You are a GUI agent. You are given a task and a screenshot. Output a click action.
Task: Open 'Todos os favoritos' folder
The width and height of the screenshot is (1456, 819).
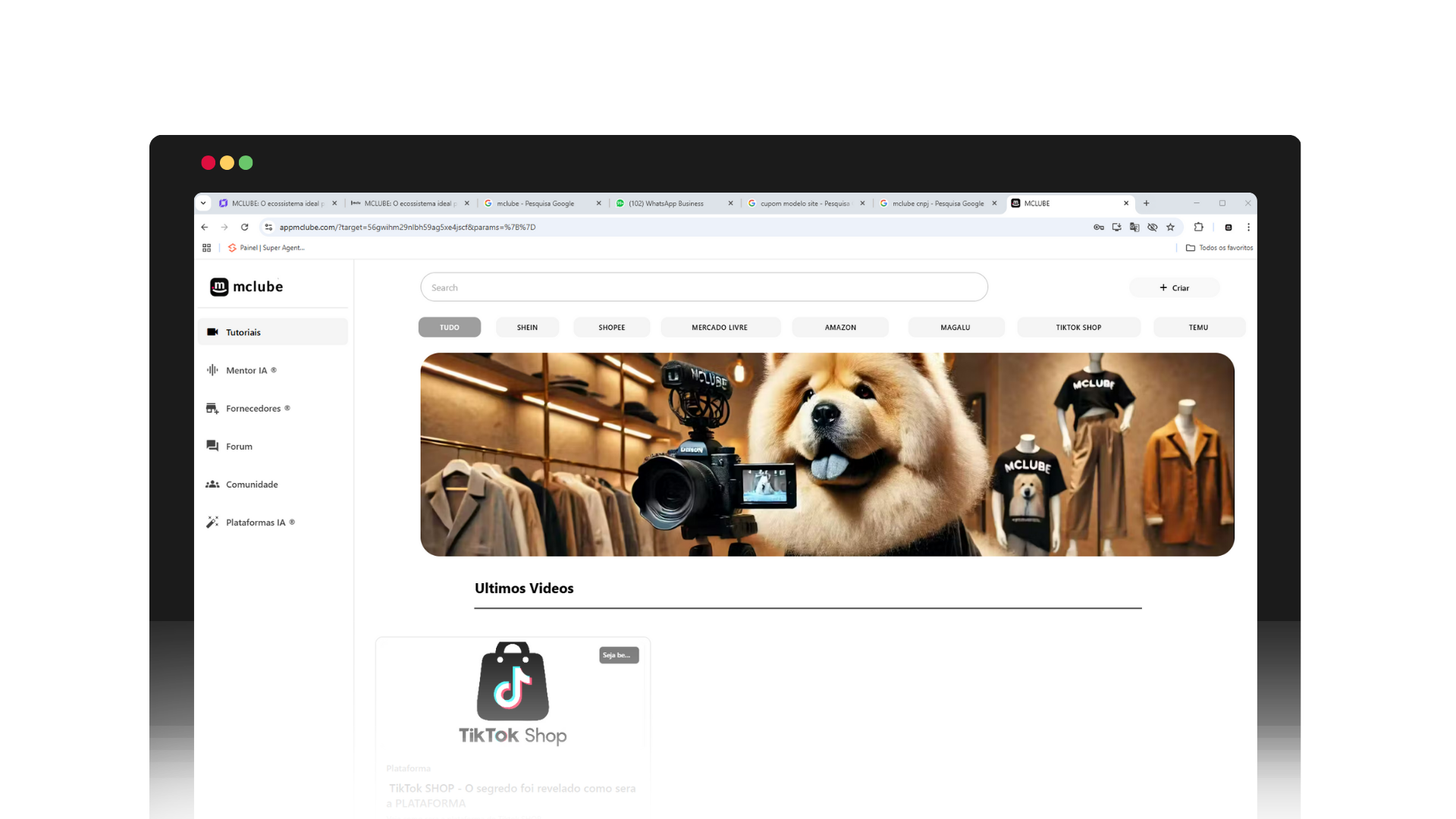click(1219, 248)
